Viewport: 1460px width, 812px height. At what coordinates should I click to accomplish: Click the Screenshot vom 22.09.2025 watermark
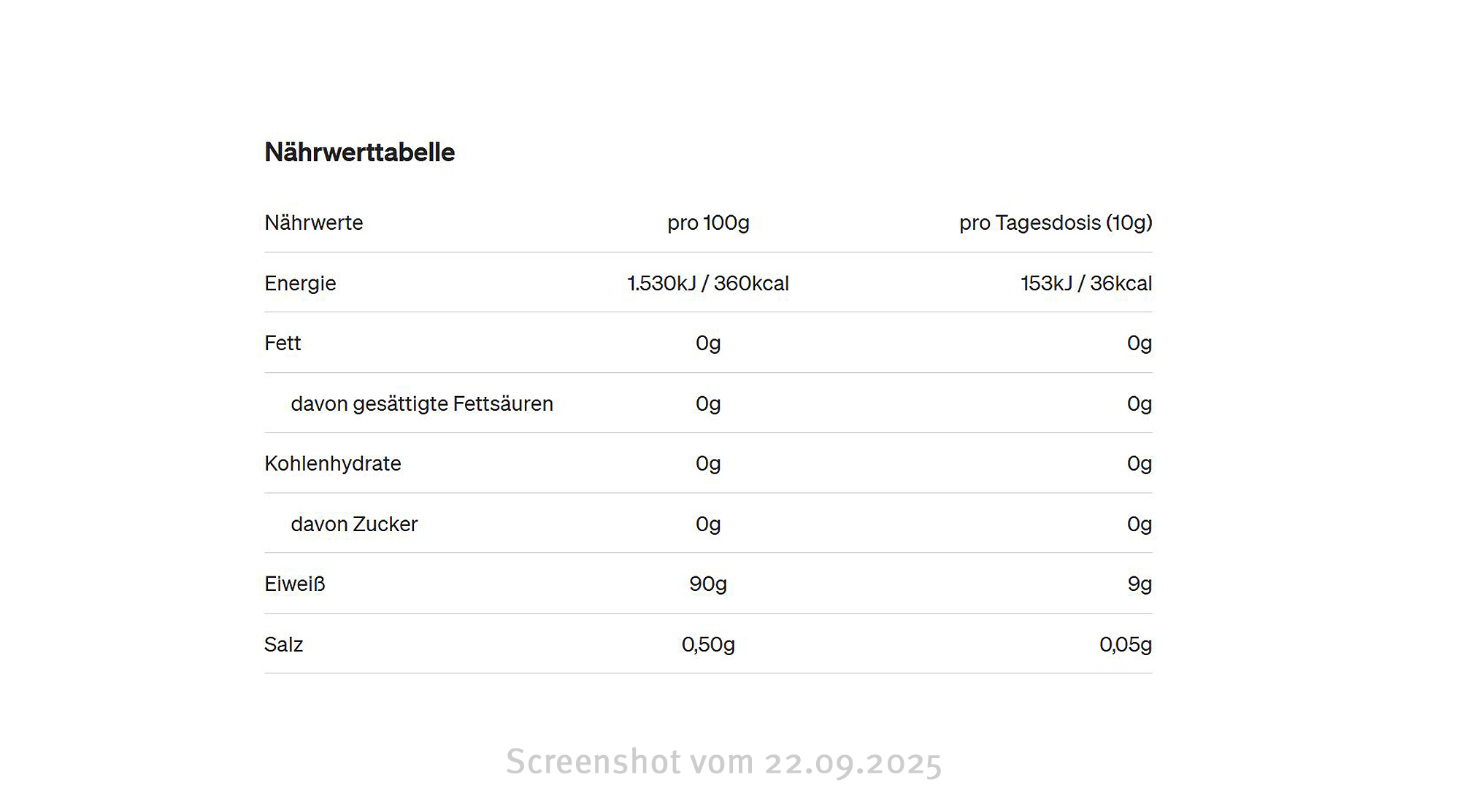coord(723,762)
